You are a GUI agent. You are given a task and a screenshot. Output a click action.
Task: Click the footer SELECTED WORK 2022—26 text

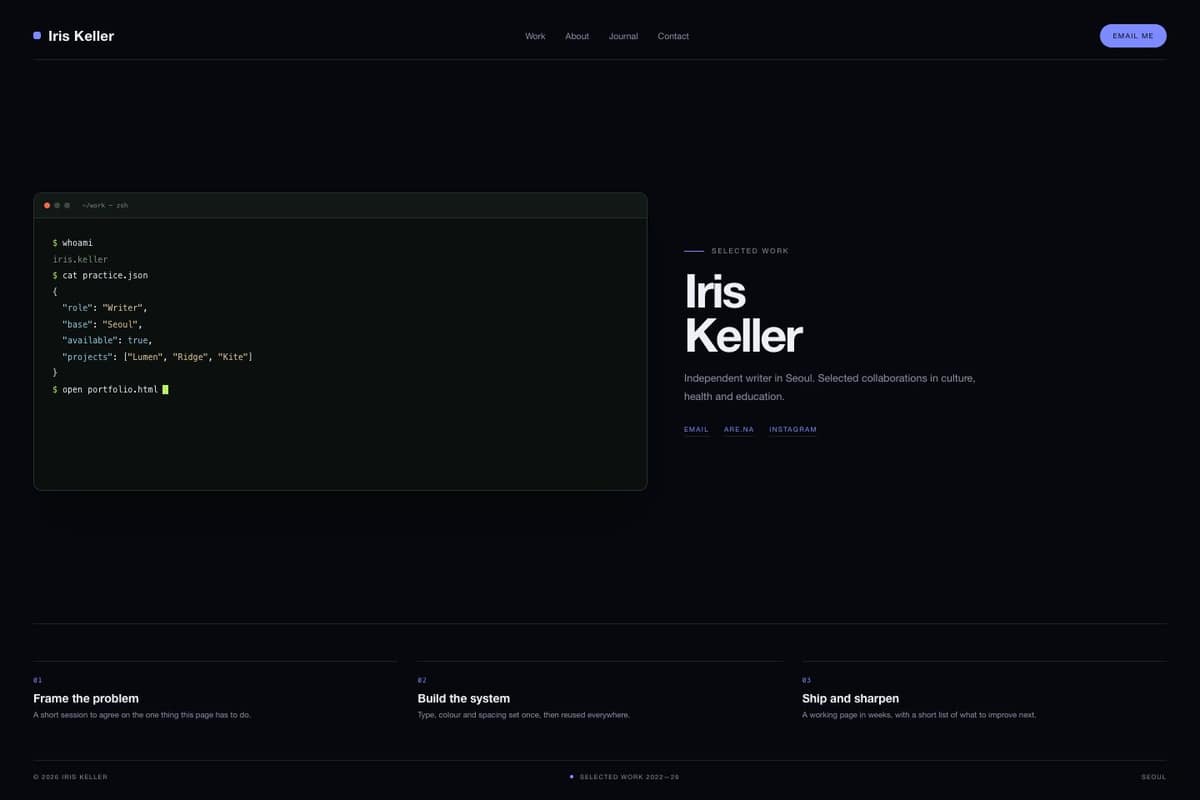[629, 777]
